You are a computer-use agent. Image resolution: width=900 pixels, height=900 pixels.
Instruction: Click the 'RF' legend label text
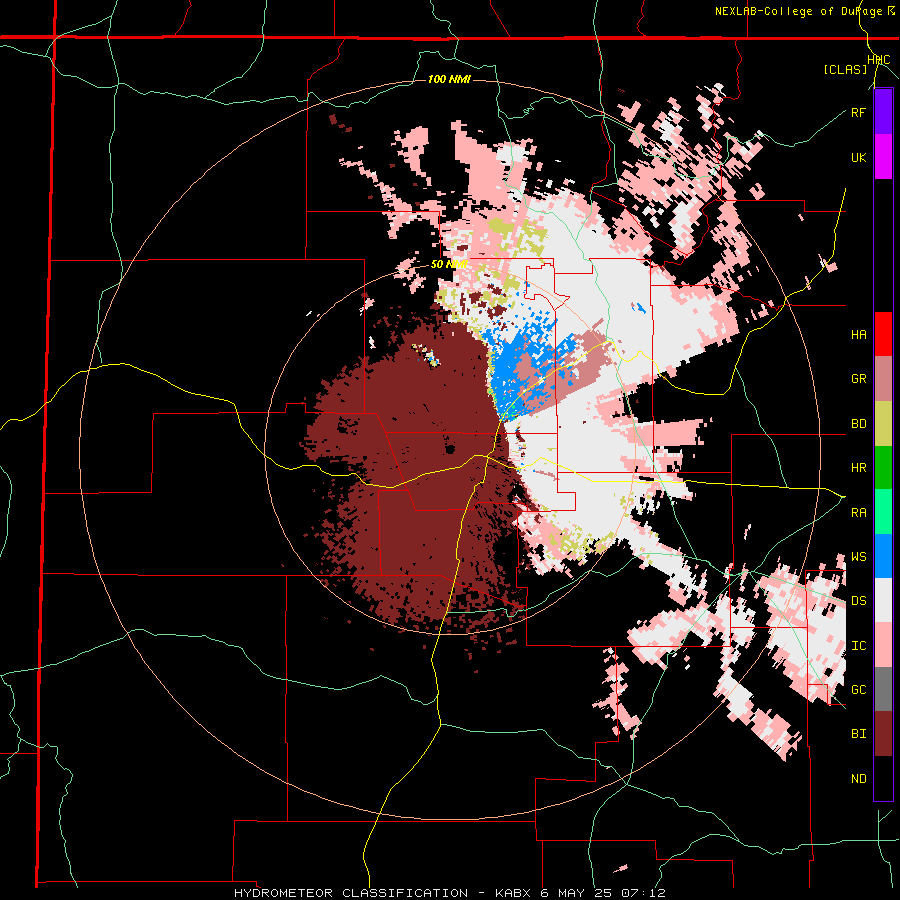pyautogui.click(x=858, y=112)
